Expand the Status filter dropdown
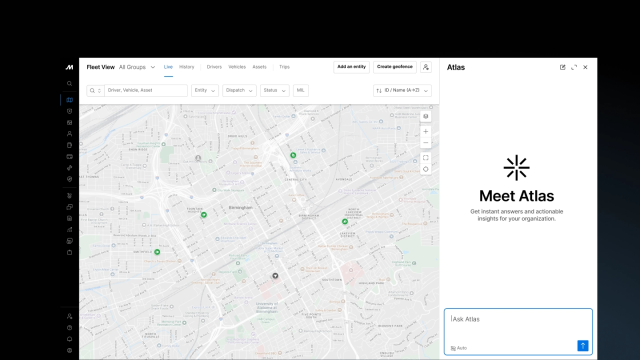640x360 pixels. click(x=275, y=91)
